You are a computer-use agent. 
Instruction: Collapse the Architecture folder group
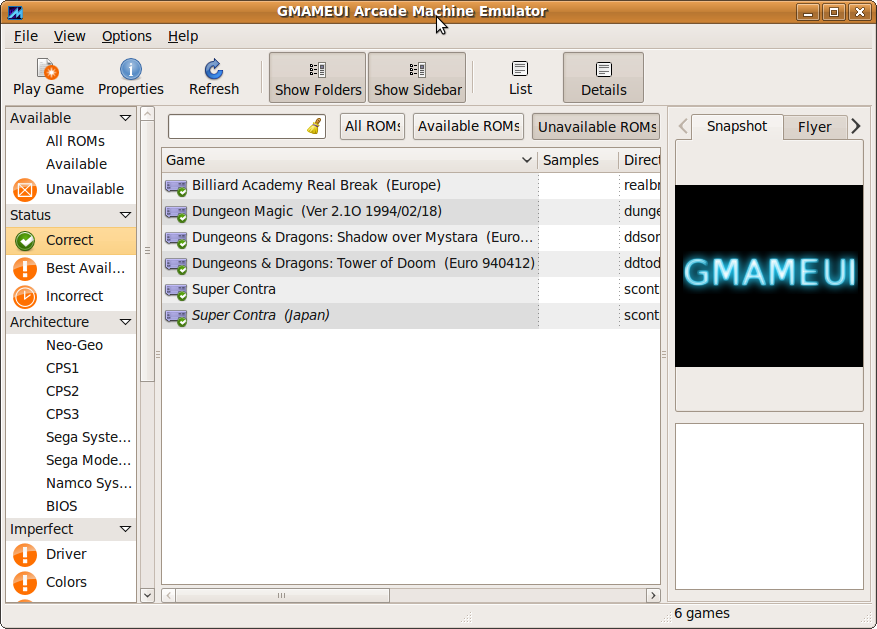(x=125, y=322)
